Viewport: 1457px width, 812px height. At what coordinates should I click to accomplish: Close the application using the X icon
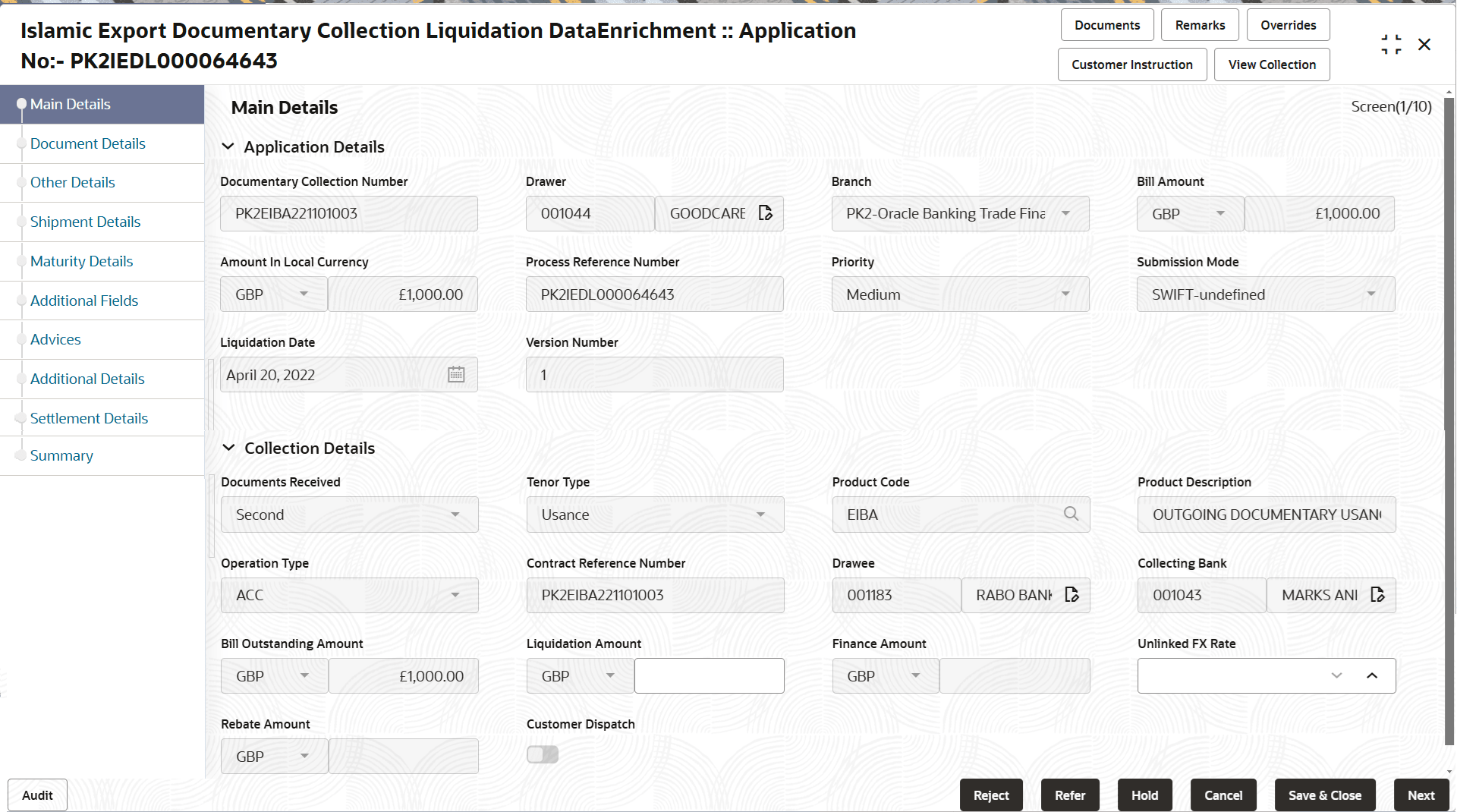[1424, 45]
